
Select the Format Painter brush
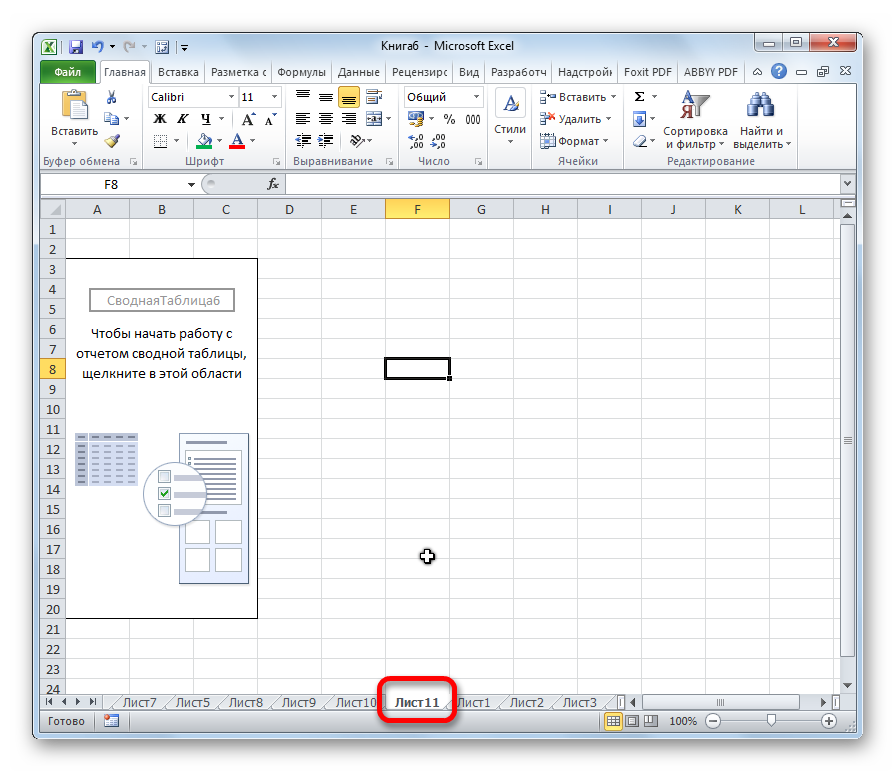pos(113,141)
